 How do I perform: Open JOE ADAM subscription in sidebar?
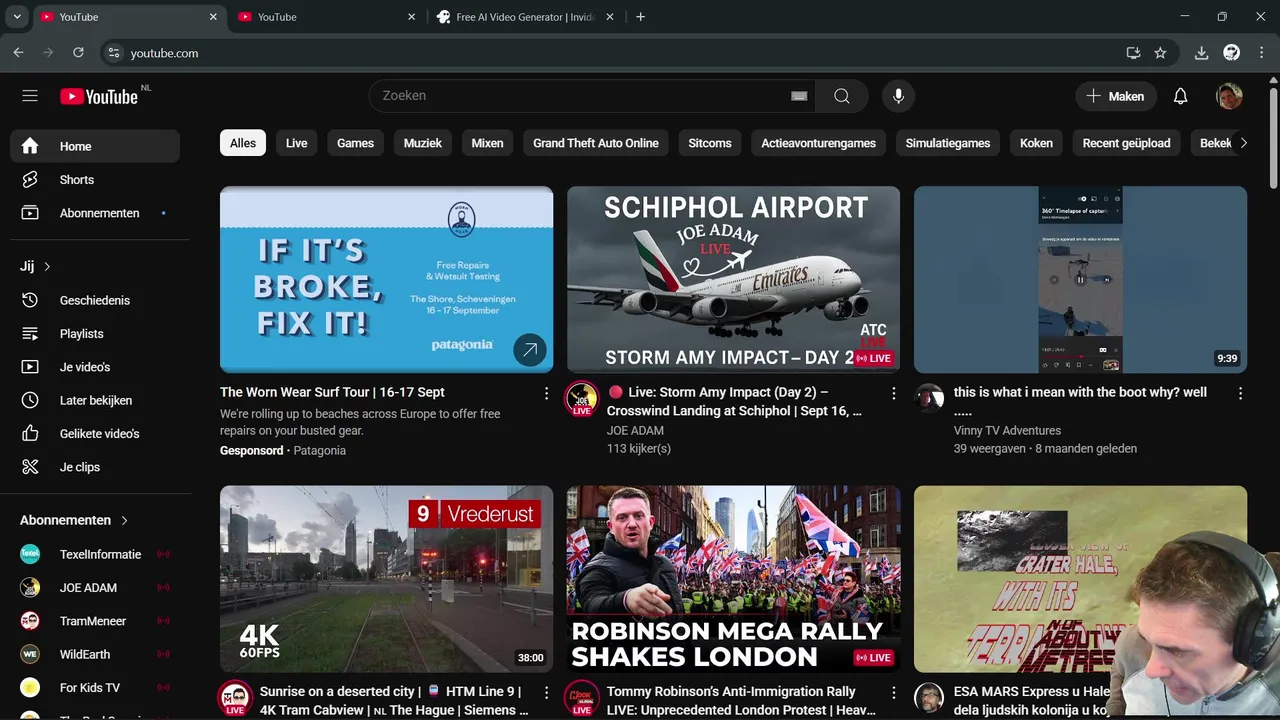tap(95, 588)
